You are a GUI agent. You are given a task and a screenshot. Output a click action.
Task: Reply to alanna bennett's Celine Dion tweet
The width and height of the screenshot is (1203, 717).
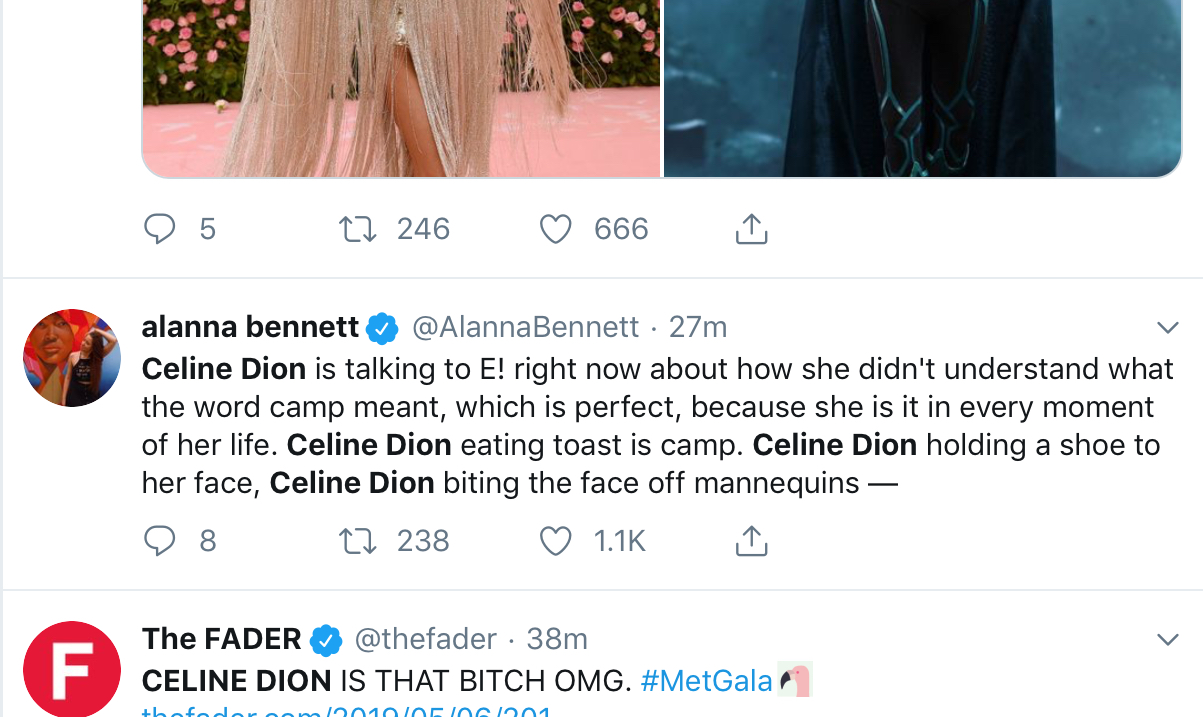pyautogui.click(x=161, y=541)
